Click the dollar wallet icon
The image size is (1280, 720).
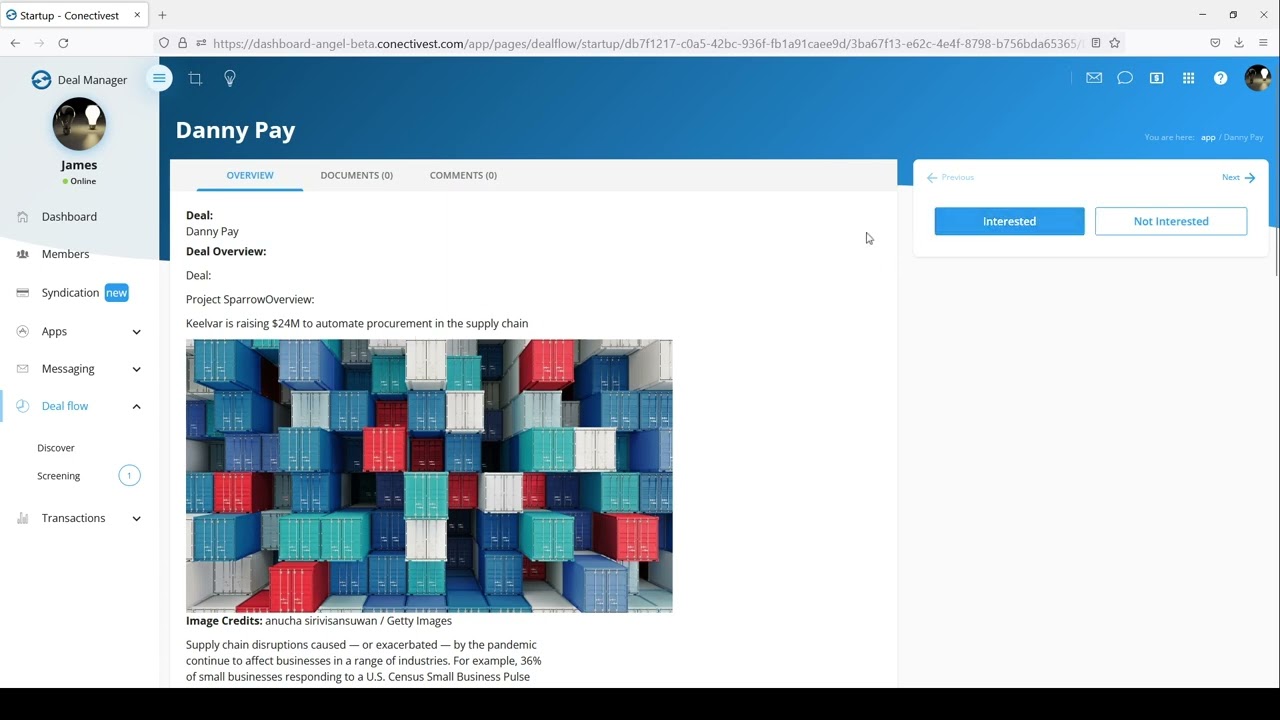[x=1157, y=78]
